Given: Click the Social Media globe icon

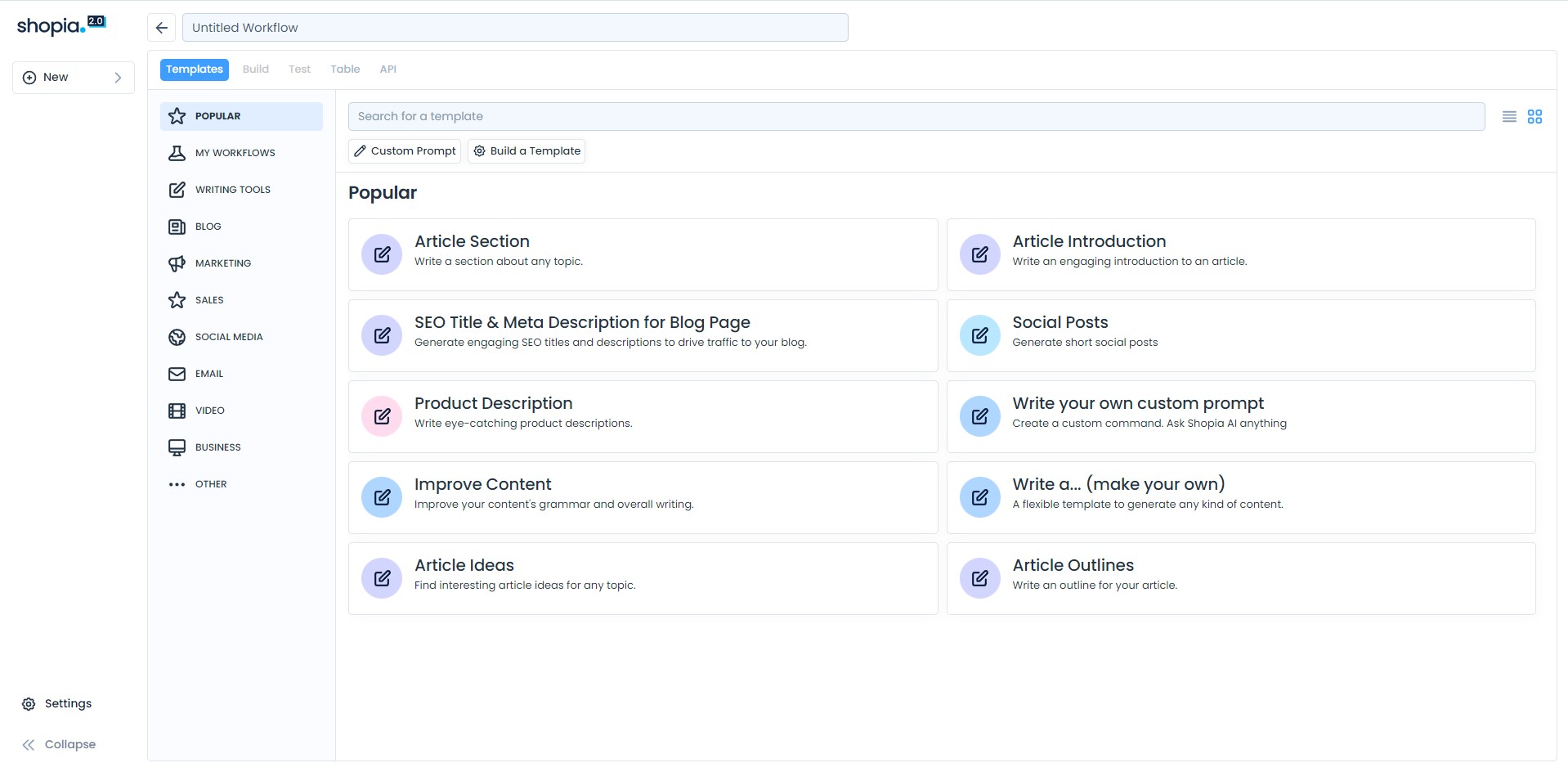Looking at the screenshot, I should (177, 337).
